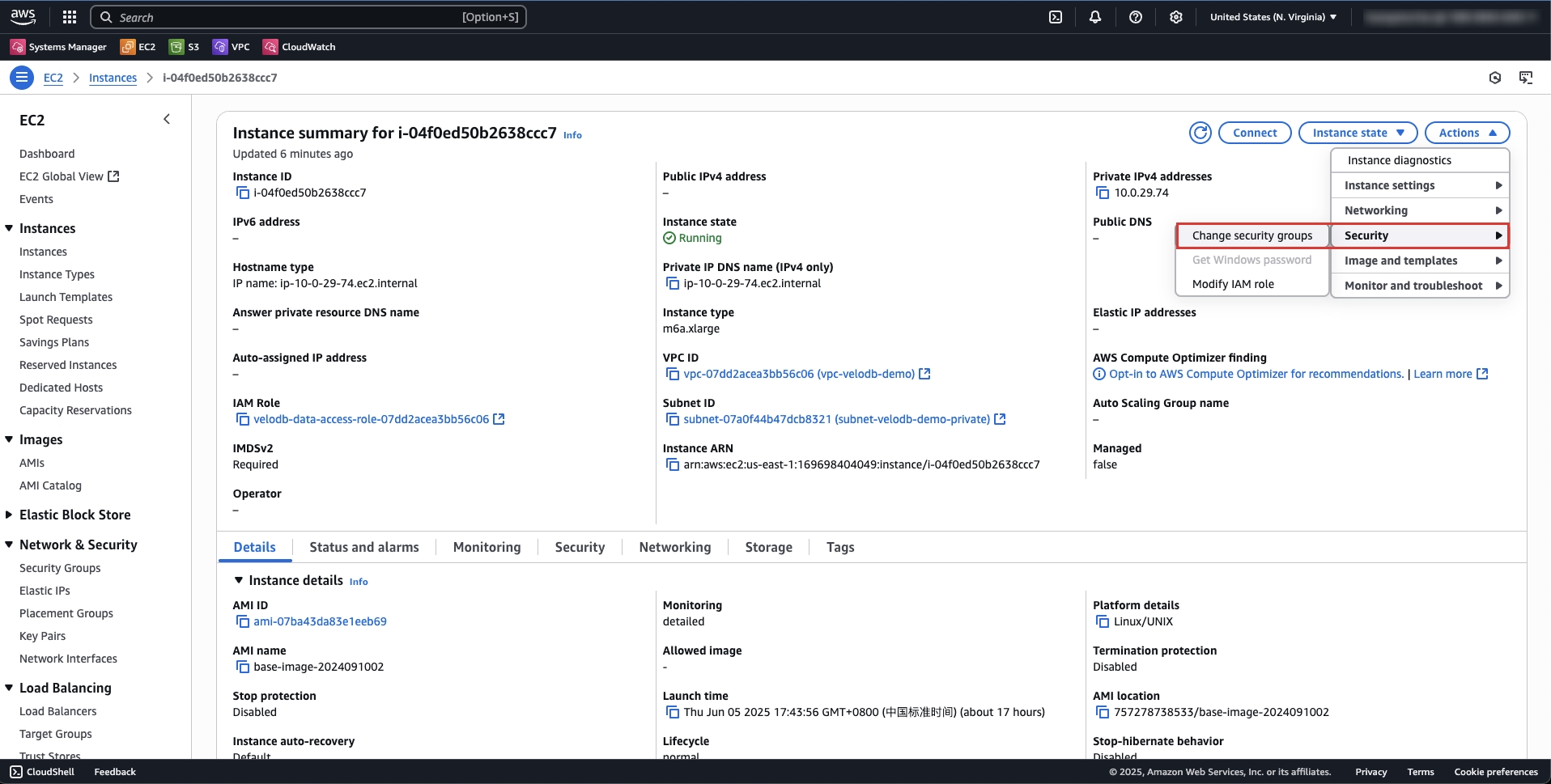This screenshot has width=1551, height=784.
Task: Collapse the Images nav section
Action: click(10, 439)
